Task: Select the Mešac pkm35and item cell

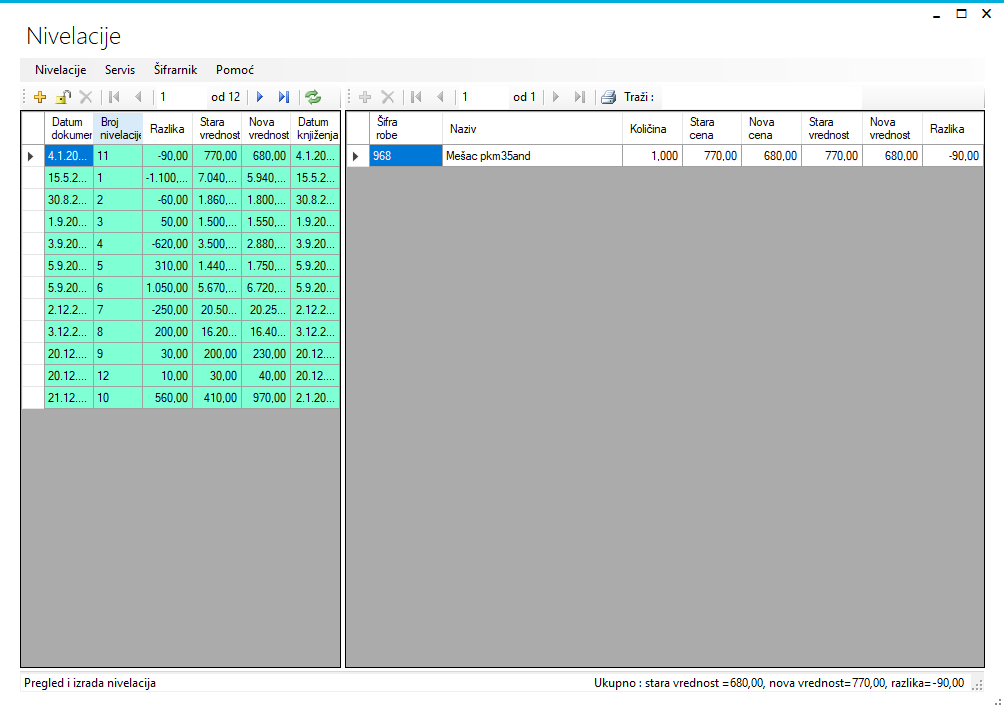Action: pyautogui.click(x=532, y=156)
